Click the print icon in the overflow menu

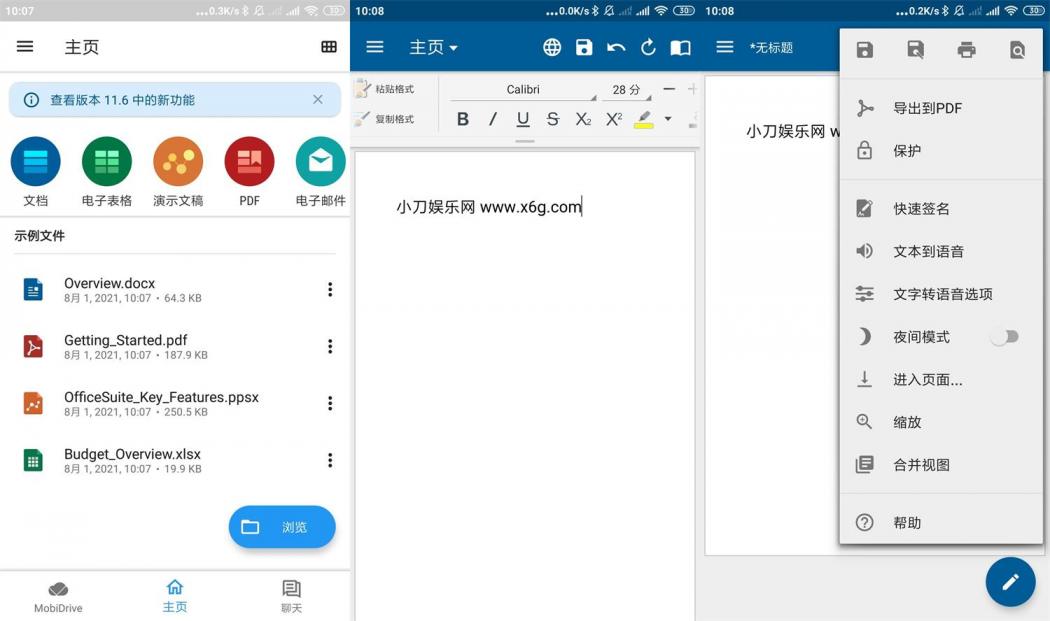[966, 49]
